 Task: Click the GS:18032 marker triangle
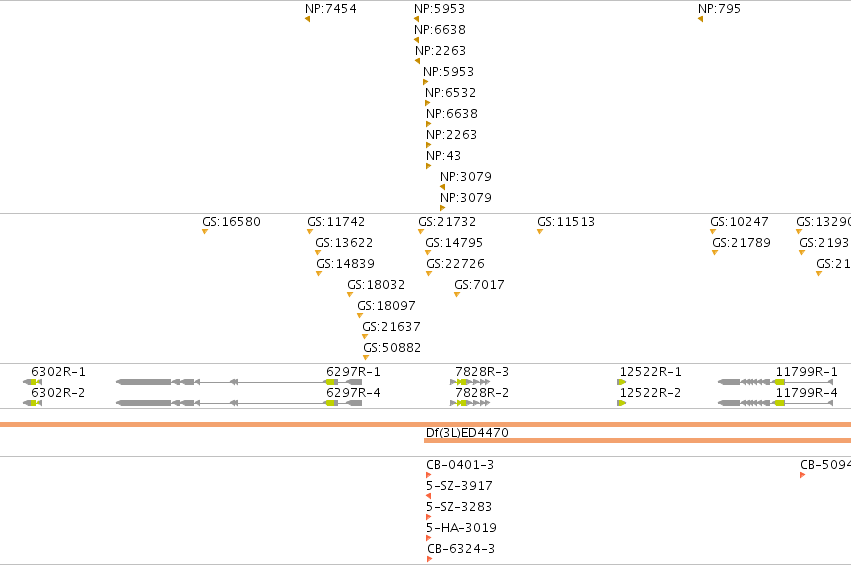(x=350, y=295)
